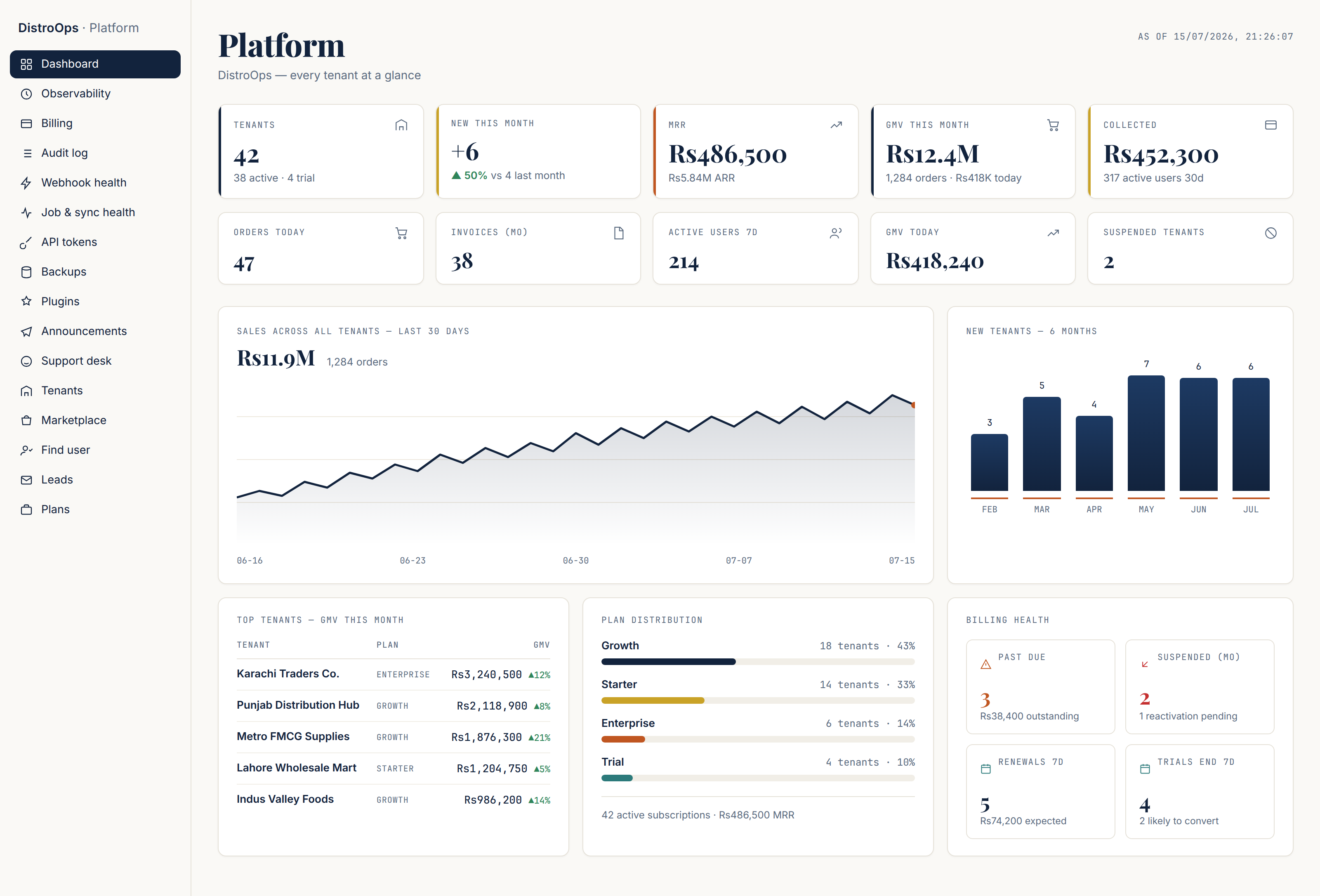
Task: Click the Starter plan progress bar
Action: pyautogui.click(x=758, y=700)
